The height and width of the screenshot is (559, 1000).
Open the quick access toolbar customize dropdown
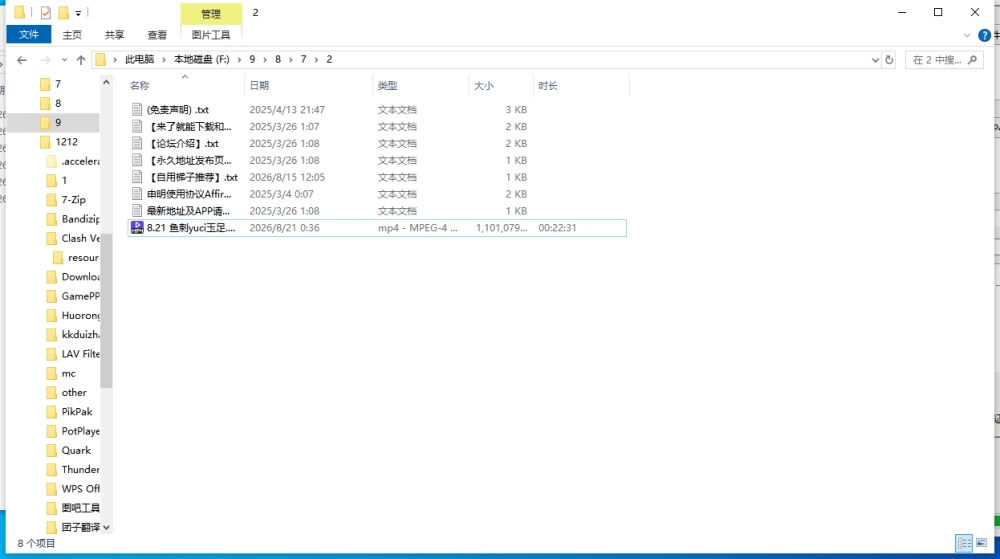pos(78,13)
